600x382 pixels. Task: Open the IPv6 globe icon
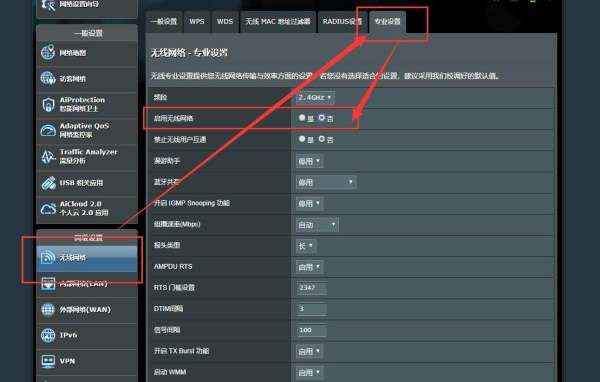click(48, 335)
